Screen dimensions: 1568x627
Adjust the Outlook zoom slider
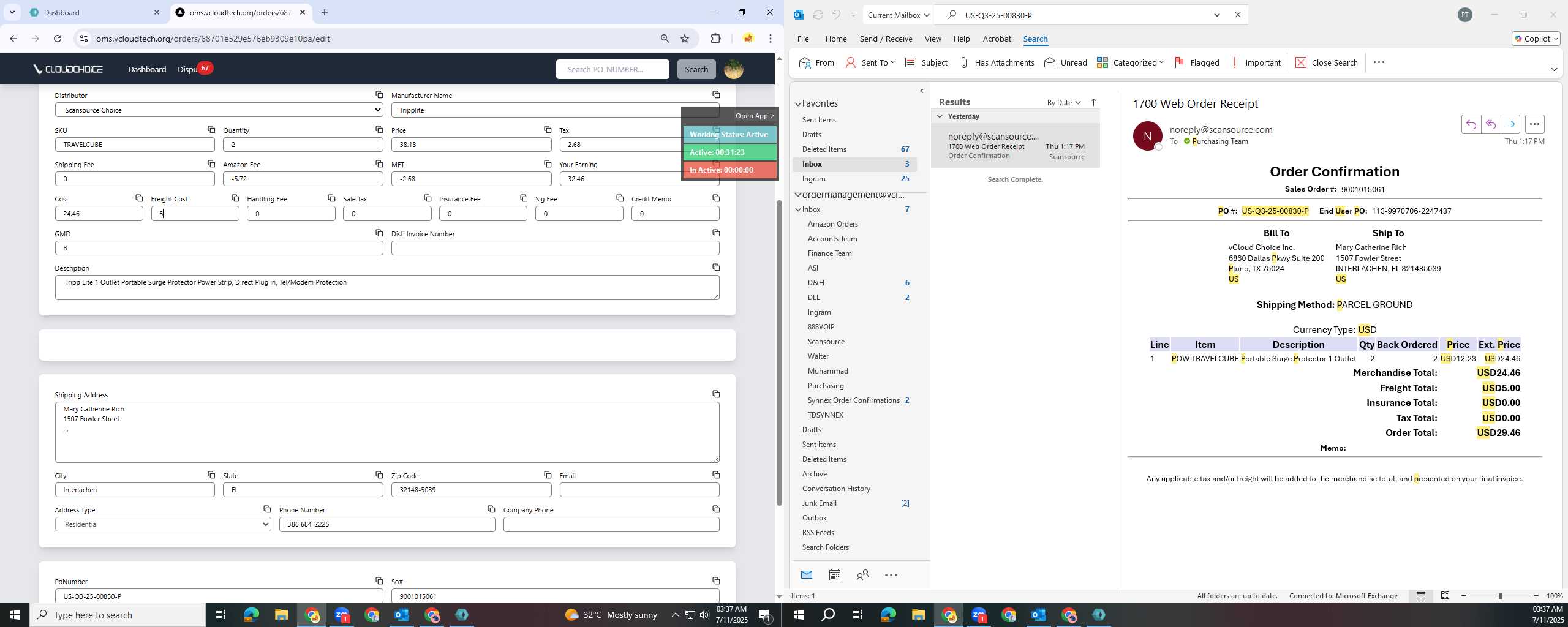[1500, 596]
